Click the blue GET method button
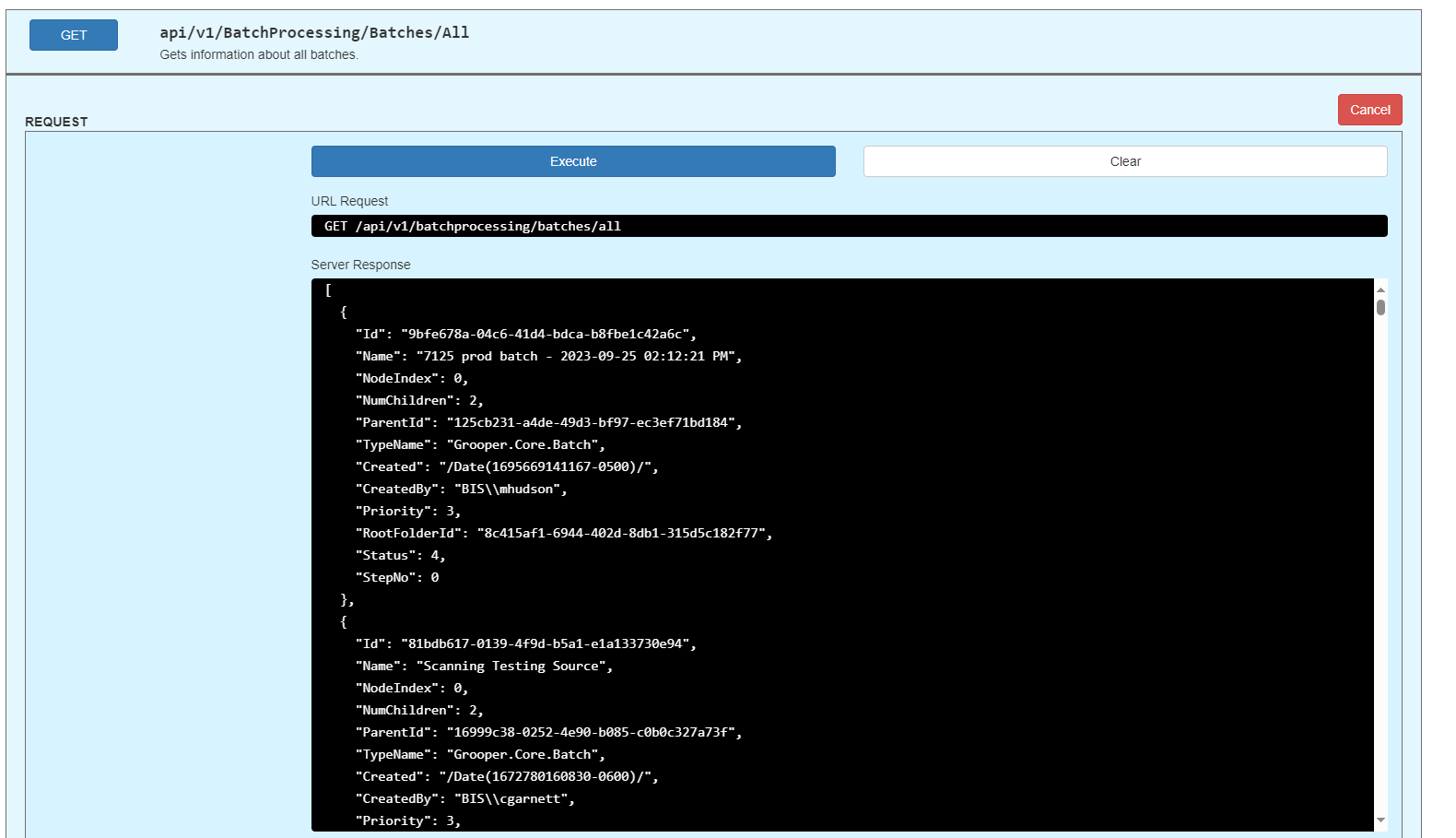Image resolution: width=1456 pixels, height=838 pixels. click(74, 35)
